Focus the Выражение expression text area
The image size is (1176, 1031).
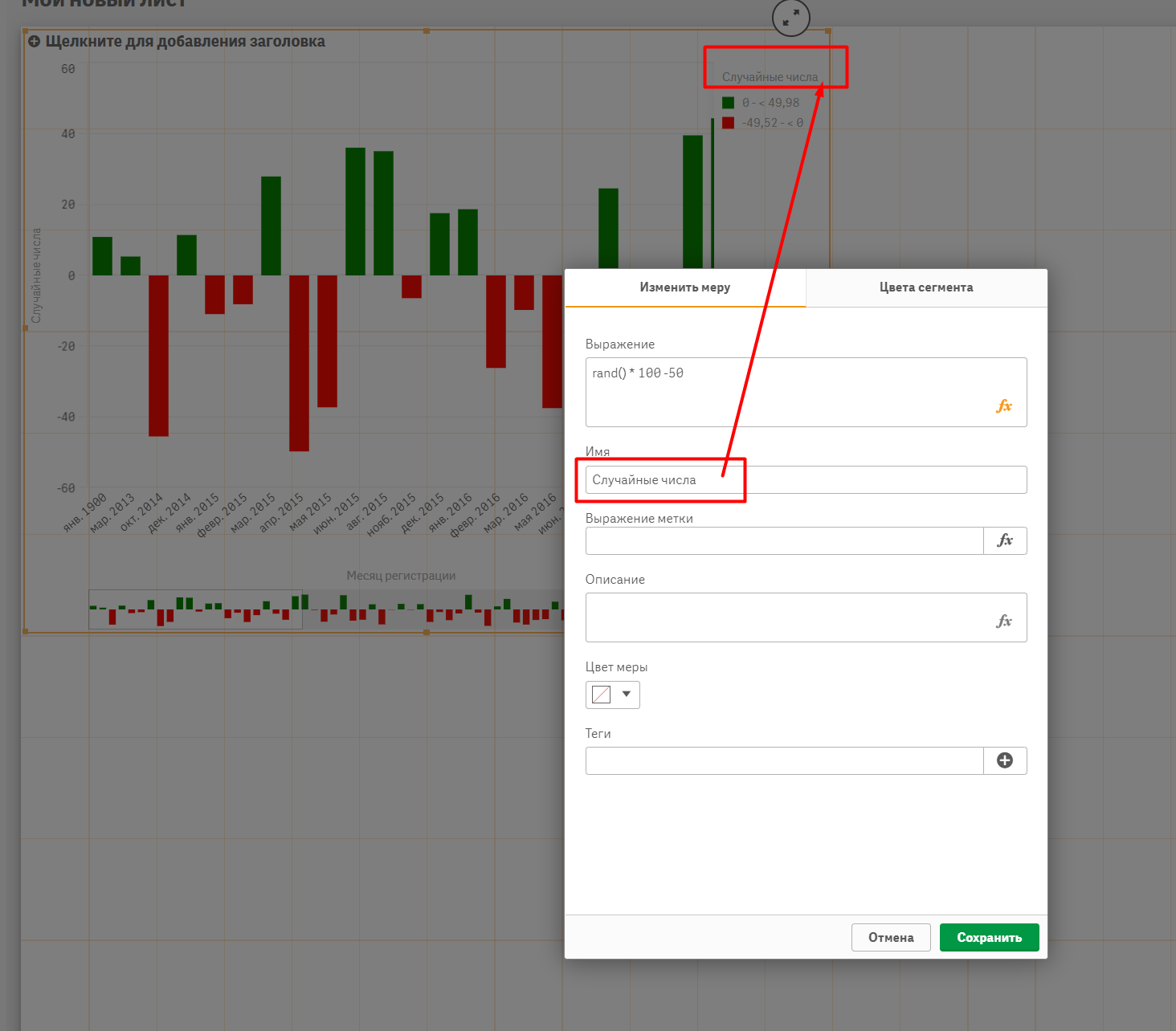pyautogui.click(x=806, y=392)
